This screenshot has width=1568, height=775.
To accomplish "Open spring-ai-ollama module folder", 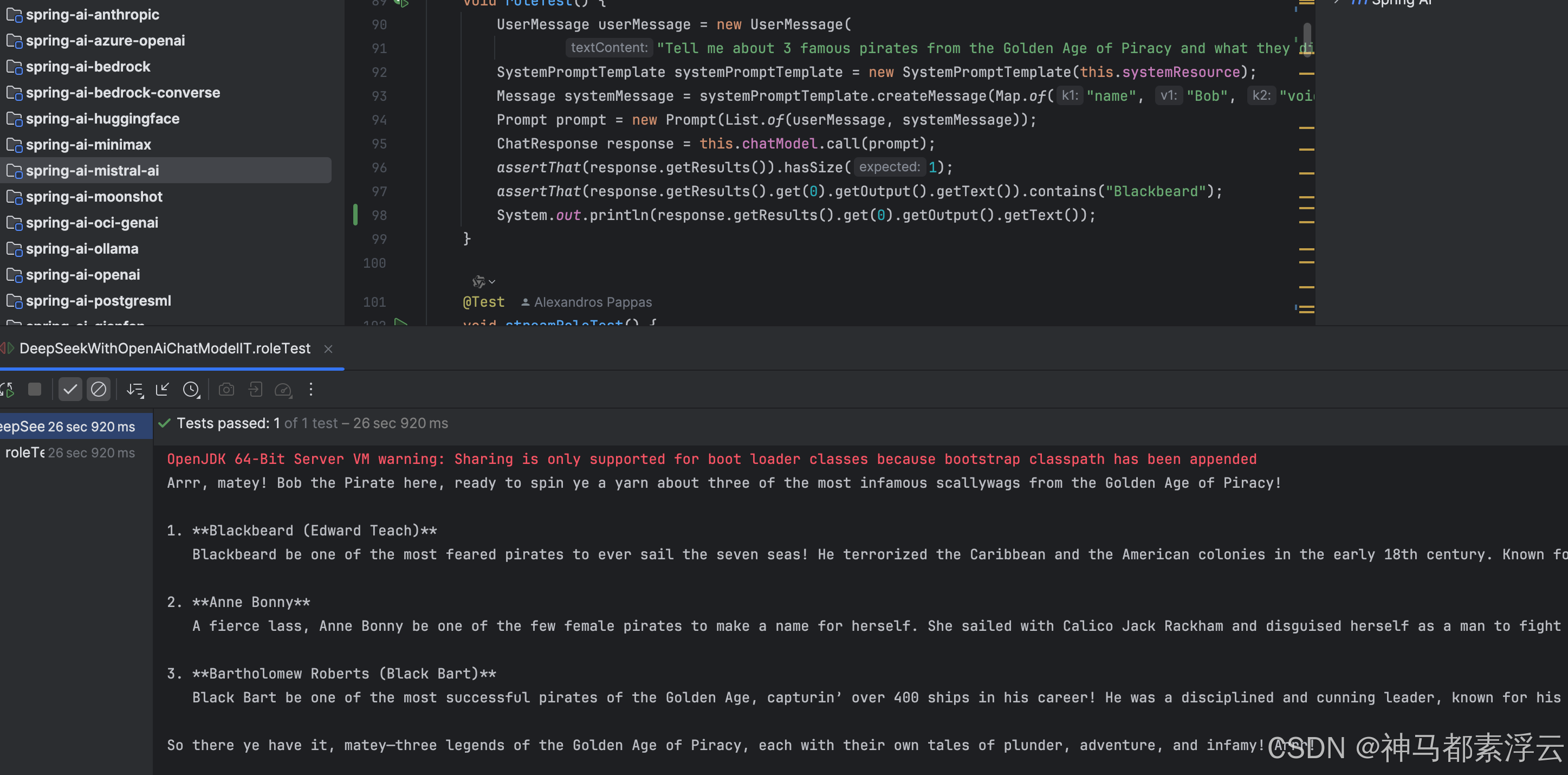I will pos(82,249).
